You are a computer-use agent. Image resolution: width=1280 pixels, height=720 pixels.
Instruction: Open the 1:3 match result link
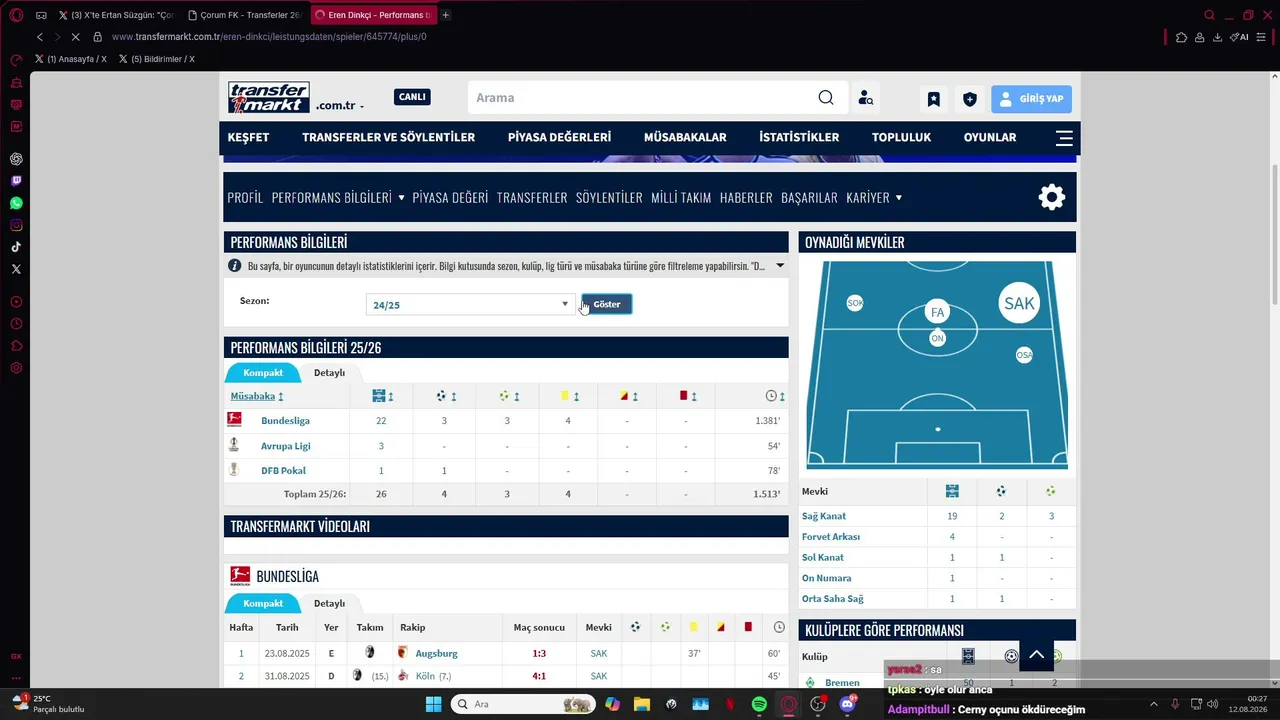[539, 654]
